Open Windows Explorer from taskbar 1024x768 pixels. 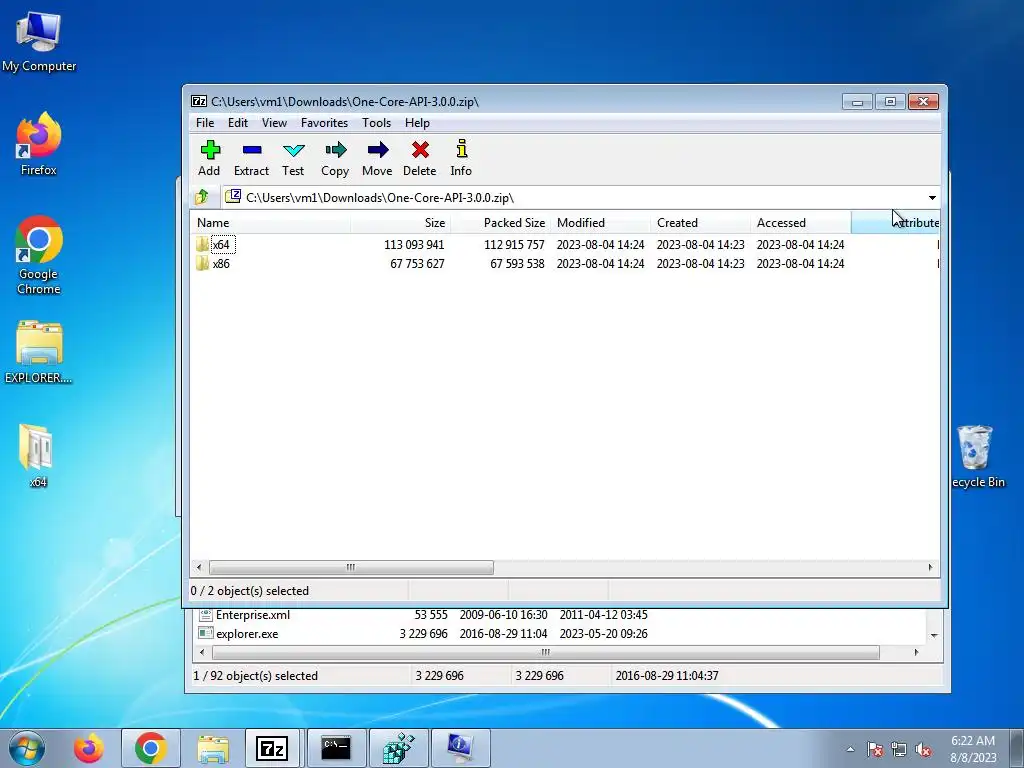coord(213,748)
